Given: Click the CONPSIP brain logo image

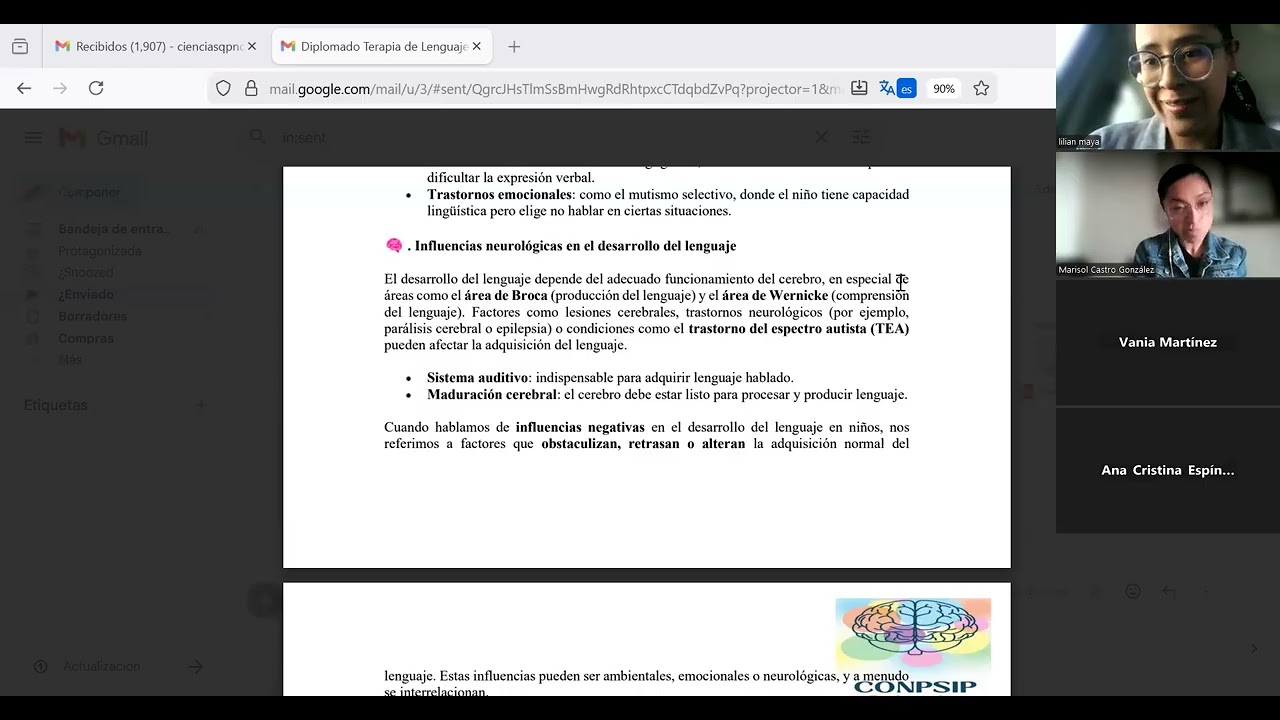Looking at the screenshot, I should (913, 646).
